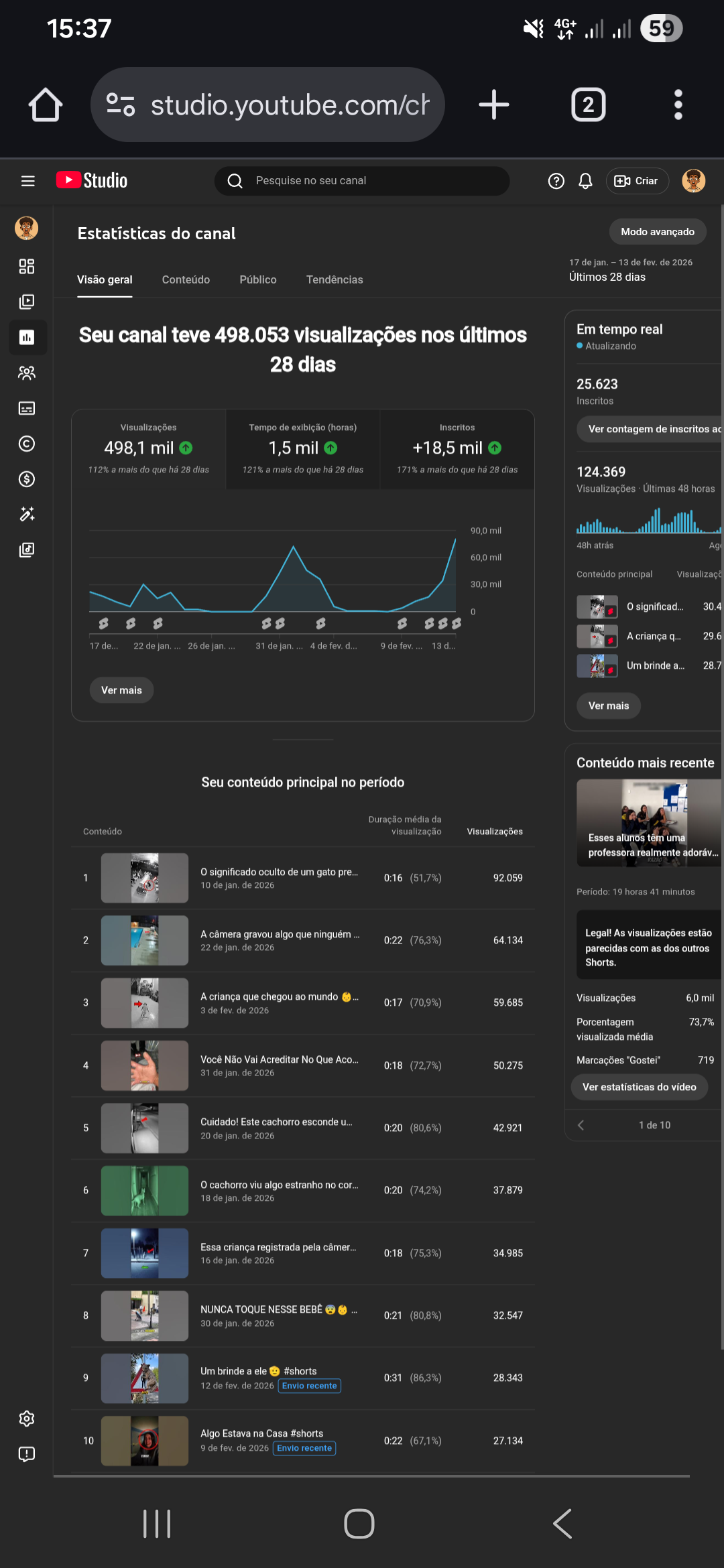The width and height of the screenshot is (724, 1568).
Task: Go to previous item in recent content pager
Action: (x=581, y=1126)
